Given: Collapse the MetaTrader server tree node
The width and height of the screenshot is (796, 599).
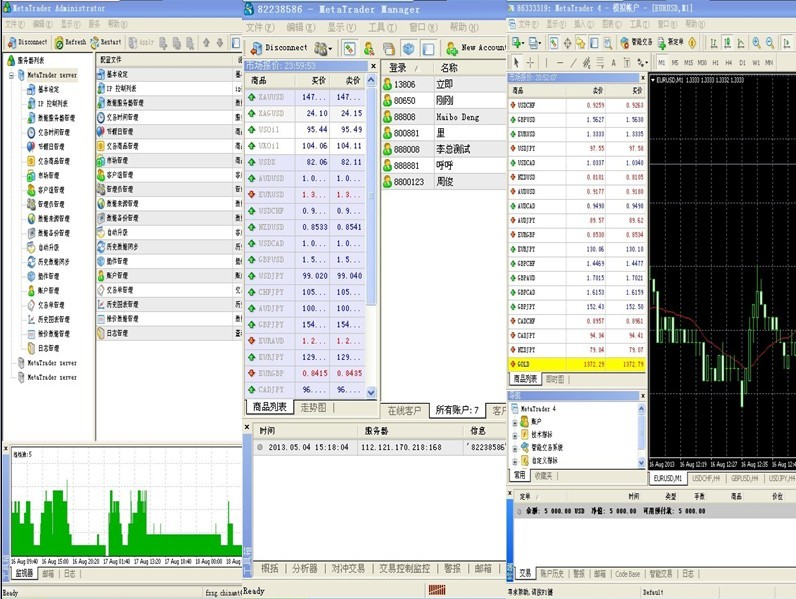Looking at the screenshot, I should (x=11, y=75).
